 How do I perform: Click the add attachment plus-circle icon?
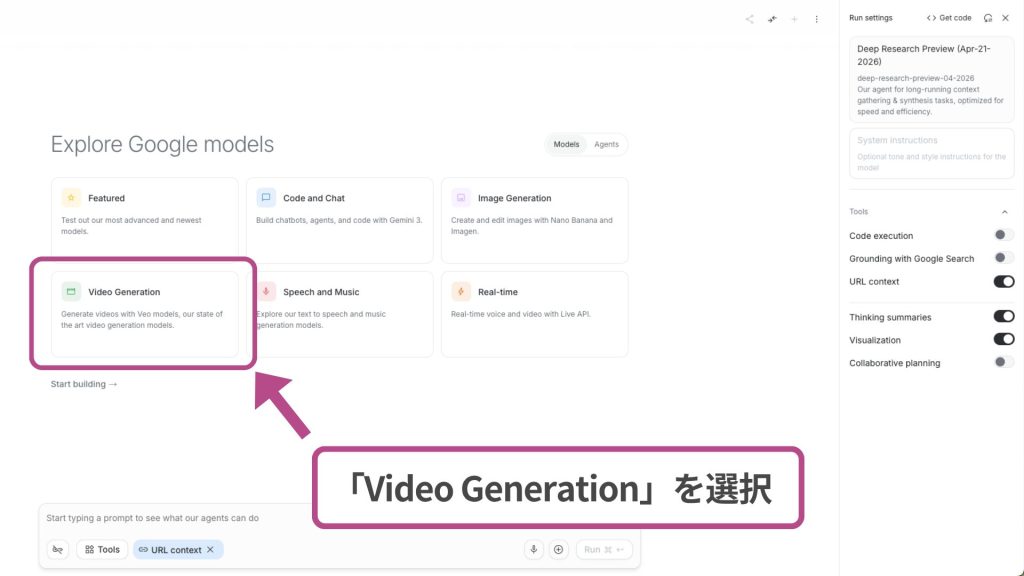(558, 550)
